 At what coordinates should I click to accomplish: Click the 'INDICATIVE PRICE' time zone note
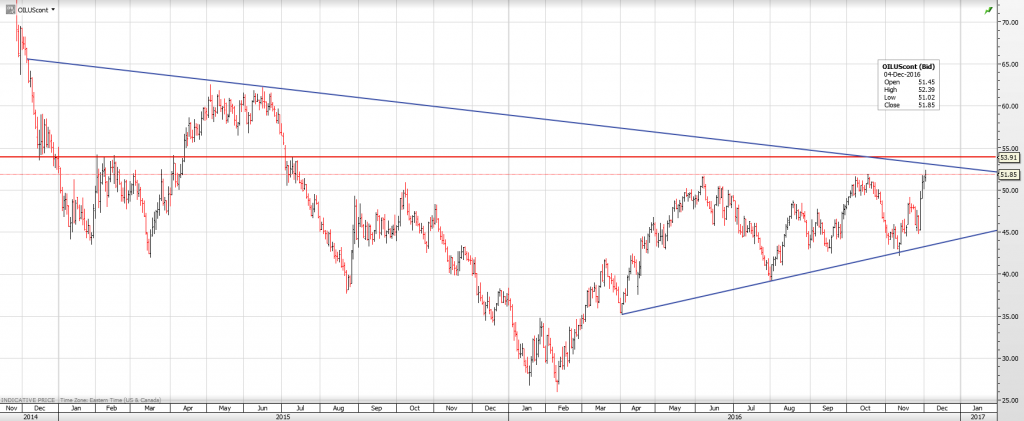tap(80, 399)
